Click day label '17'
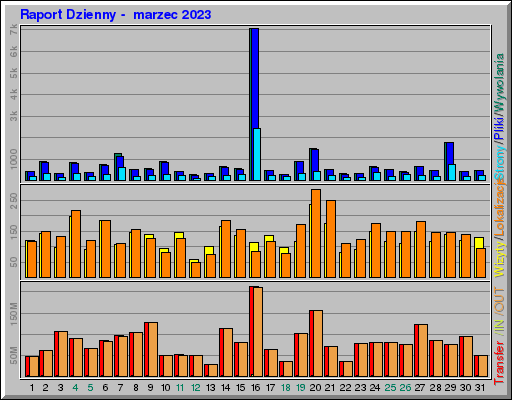This screenshot has width=512, height=400. [270, 388]
